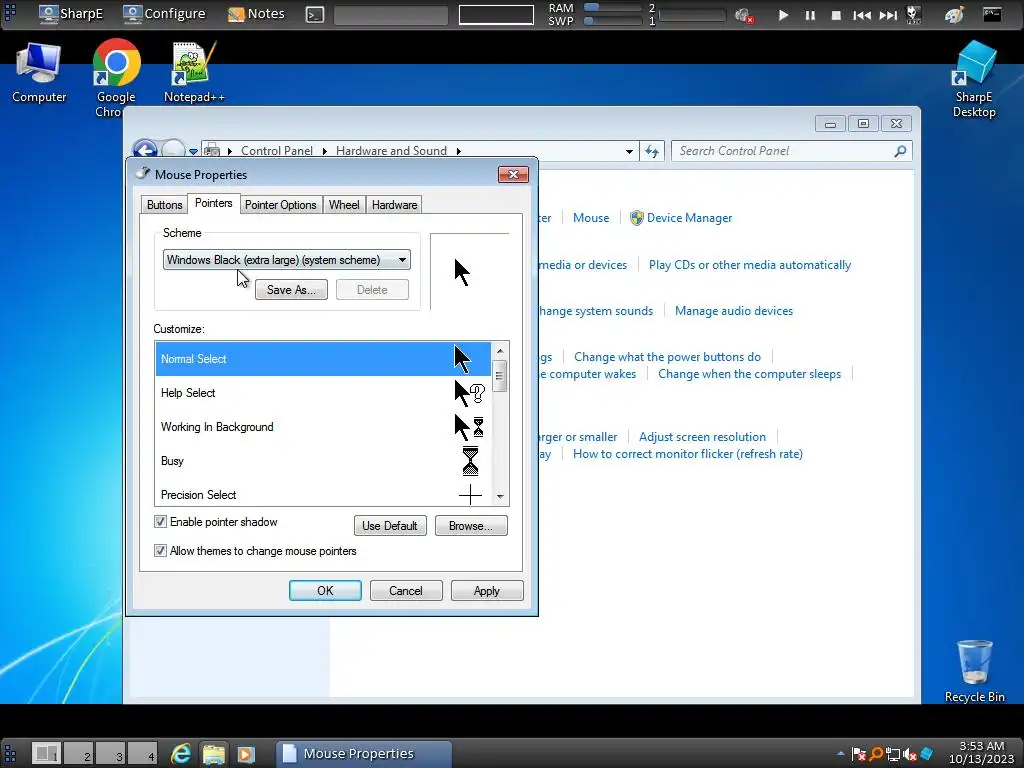This screenshot has width=1024, height=768.
Task: Switch to the Buttons tab
Action: tap(165, 204)
